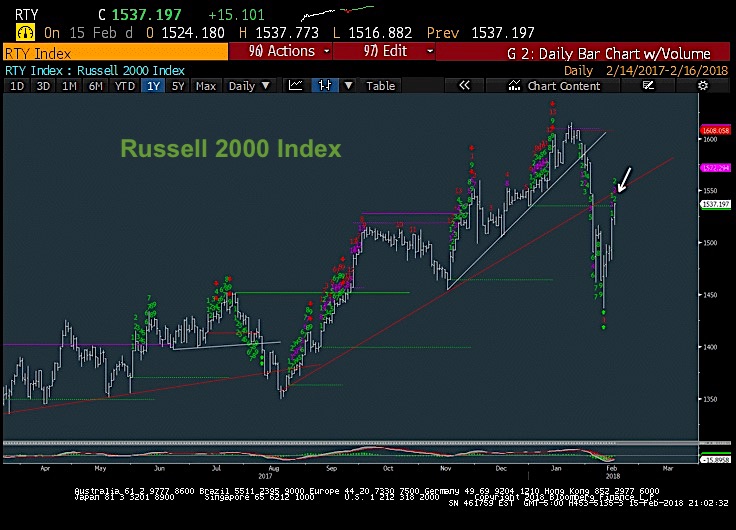Select the Max range tab
This screenshot has height=530, width=736.
point(206,86)
